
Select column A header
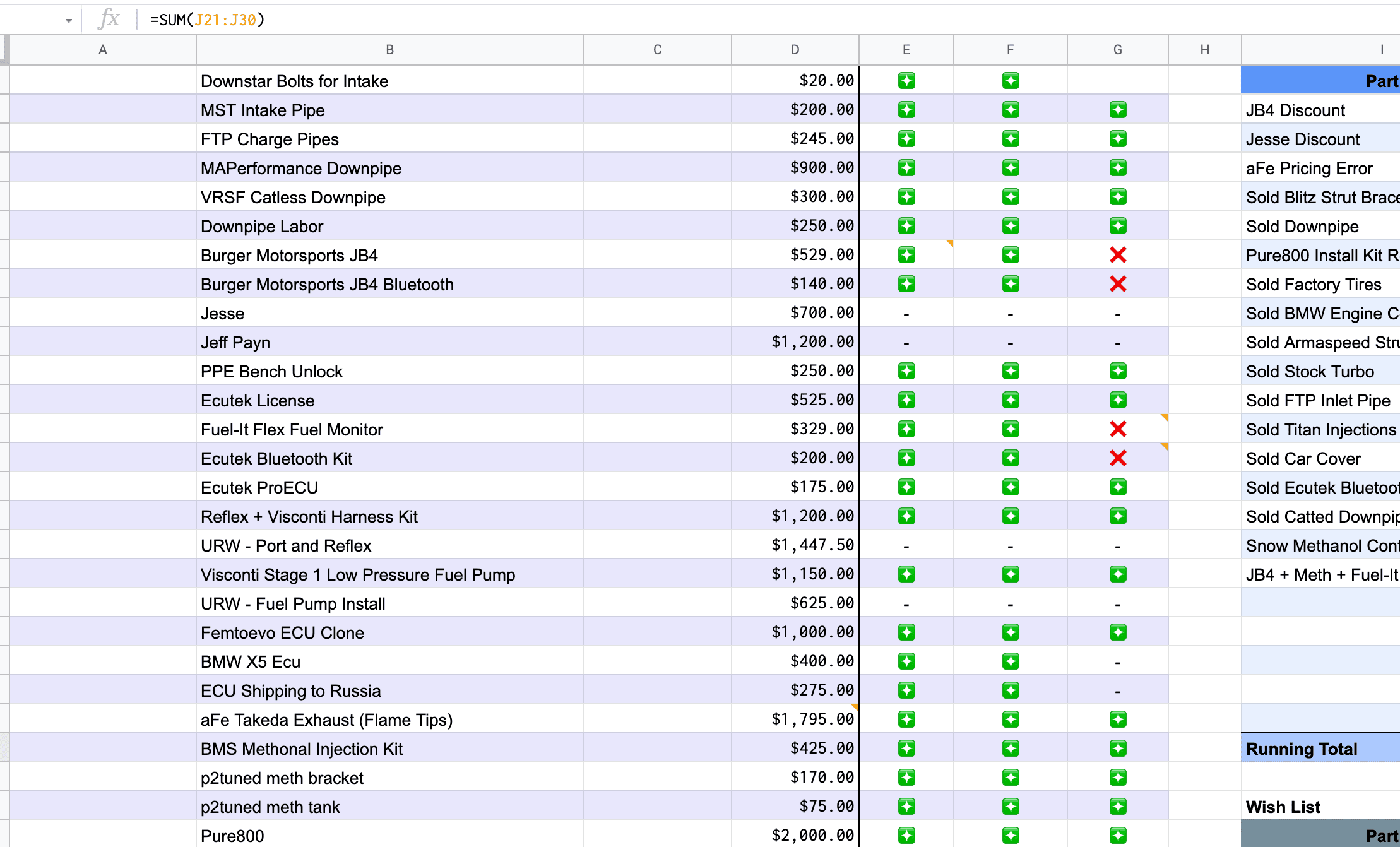click(x=103, y=50)
